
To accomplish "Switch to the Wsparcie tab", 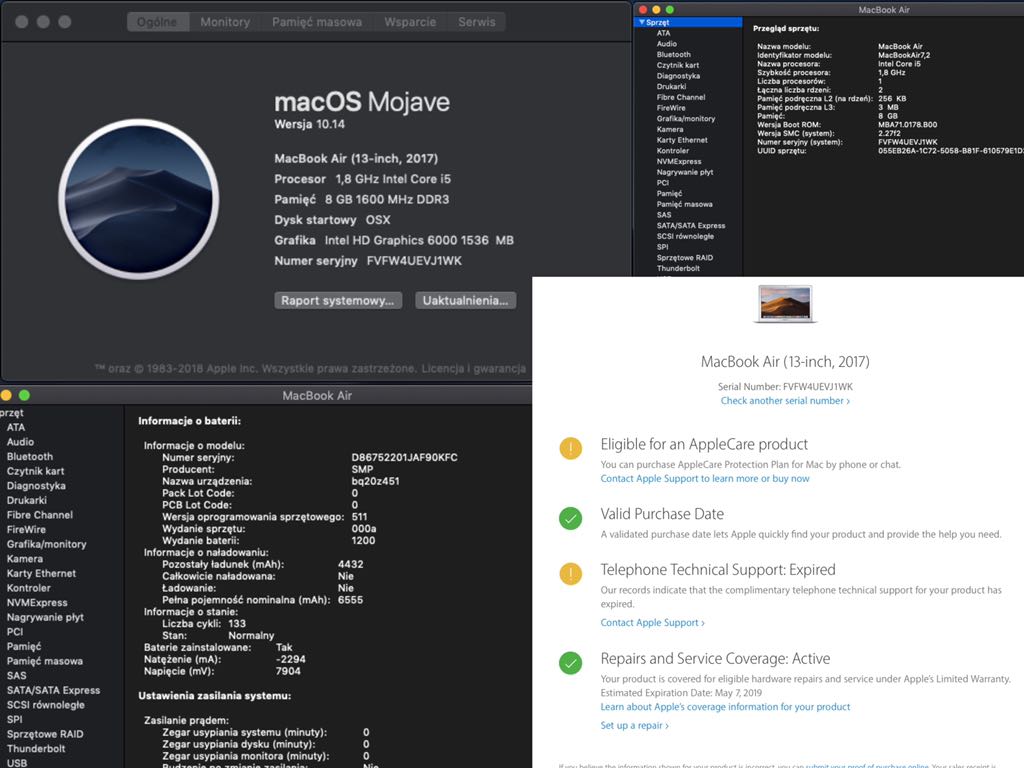I will (x=410, y=22).
